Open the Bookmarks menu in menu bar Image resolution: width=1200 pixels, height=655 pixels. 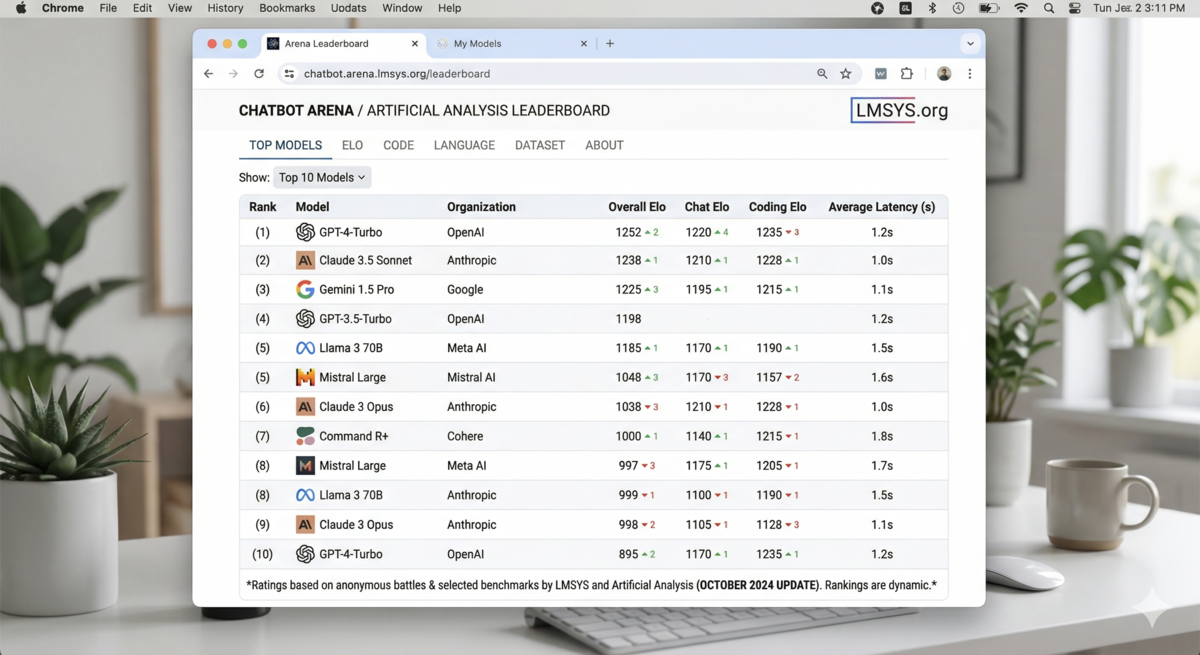pyautogui.click(x=287, y=8)
